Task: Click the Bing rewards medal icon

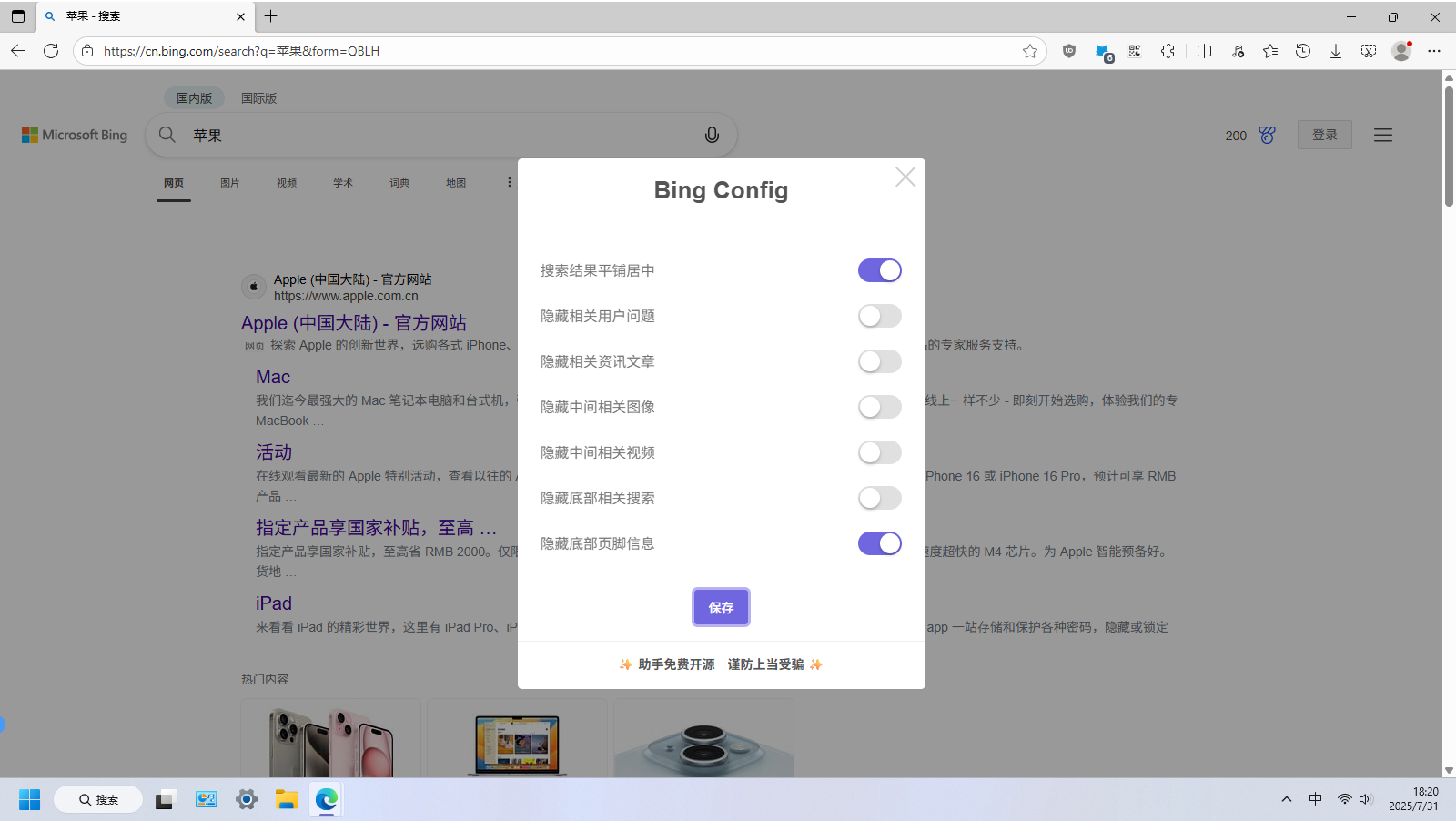Action: coord(1267,135)
